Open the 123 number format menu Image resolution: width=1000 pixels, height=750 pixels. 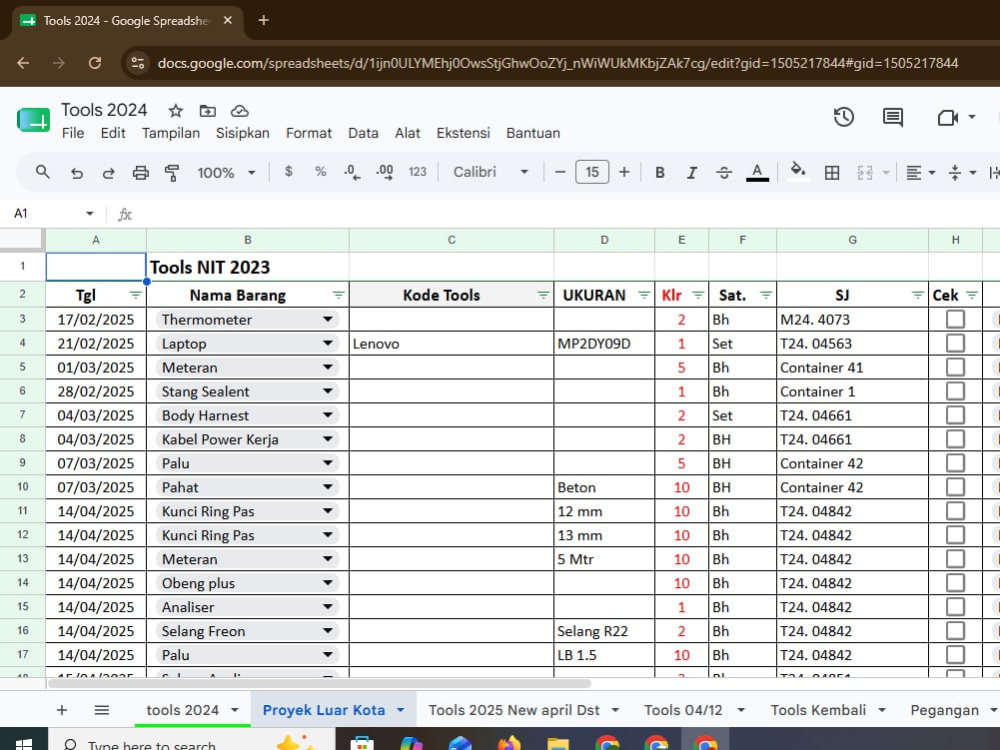(418, 172)
